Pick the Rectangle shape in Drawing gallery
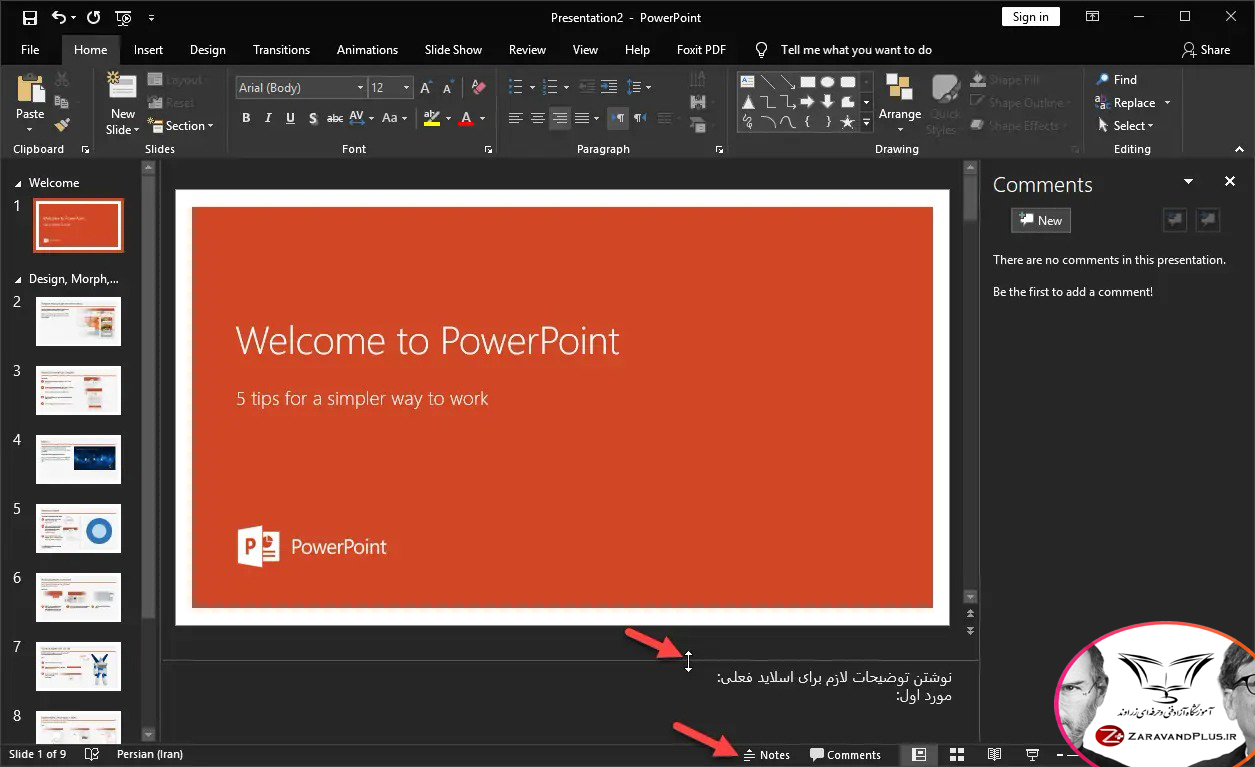1255x767 pixels. click(808, 81)
